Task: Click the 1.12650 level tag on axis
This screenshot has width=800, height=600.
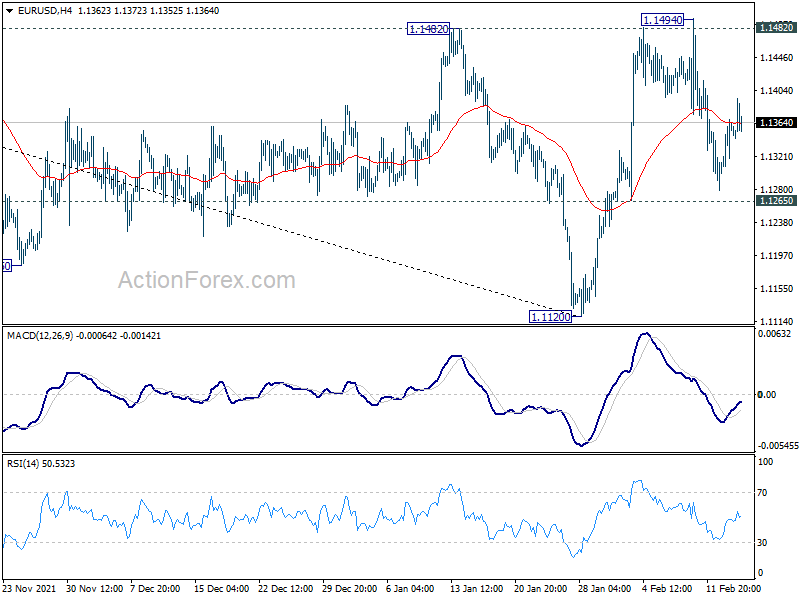Action: pyautogui.click(x=777, y=201)
